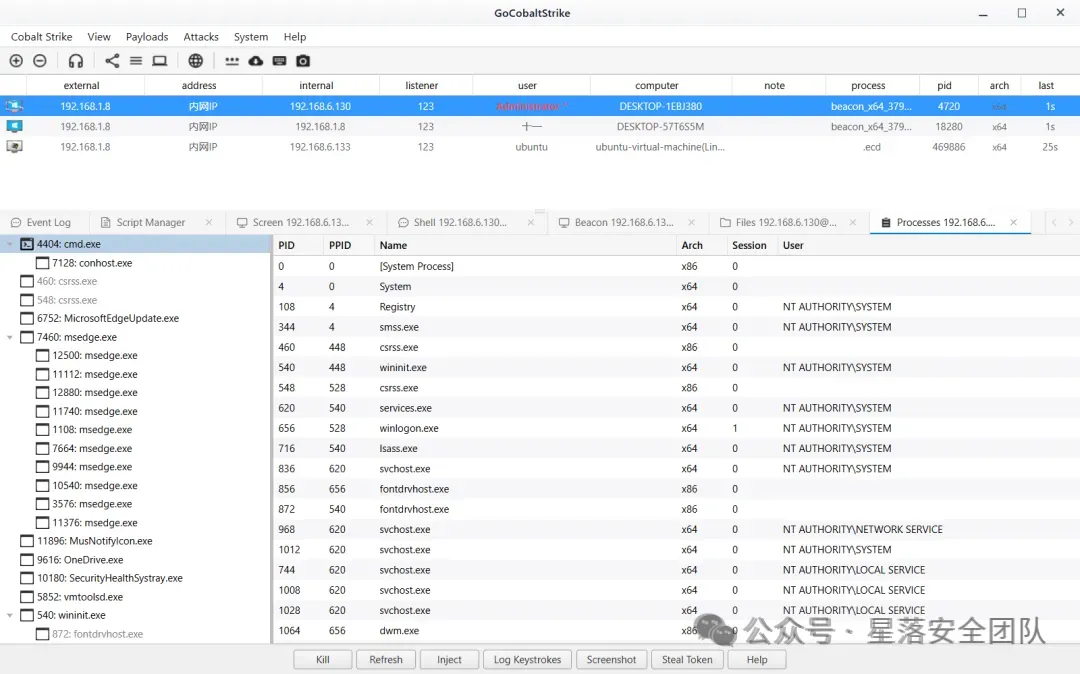The height and width of the screenshot is (674, 1080).
Task: Tick checkbox for 12500: msedge.exe
Action: click(42, 355)
